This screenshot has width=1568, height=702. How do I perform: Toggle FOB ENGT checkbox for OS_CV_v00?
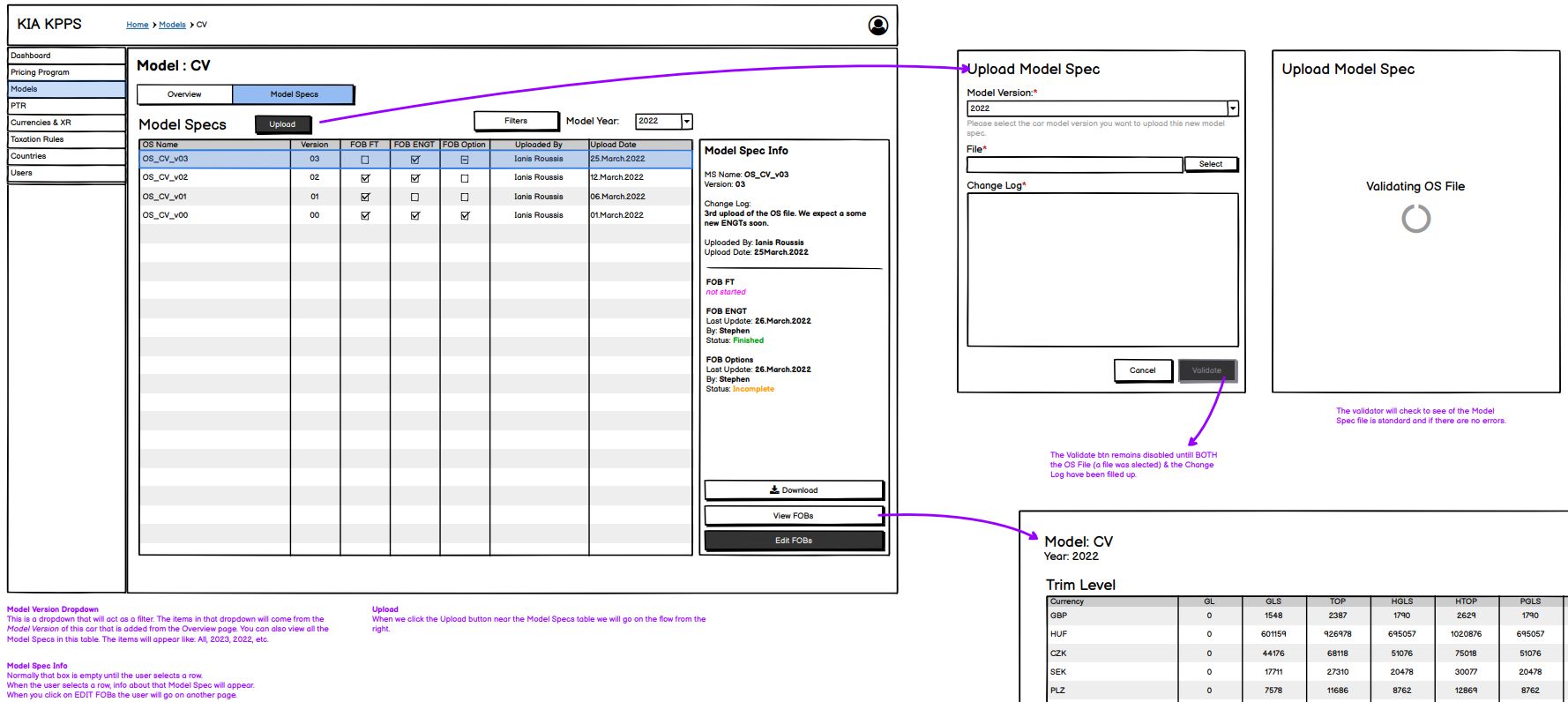tap(415, 215)
